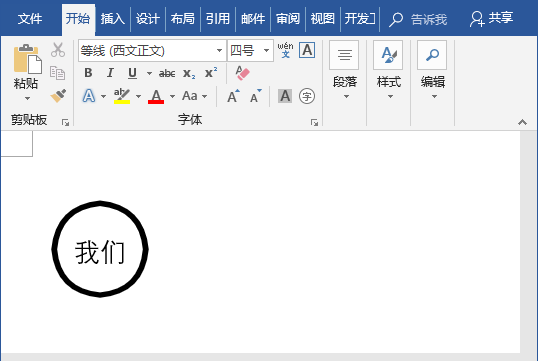Toggle strikethrough formatting
The height and width of the screenshot is (361, 538).
[167, 73]
